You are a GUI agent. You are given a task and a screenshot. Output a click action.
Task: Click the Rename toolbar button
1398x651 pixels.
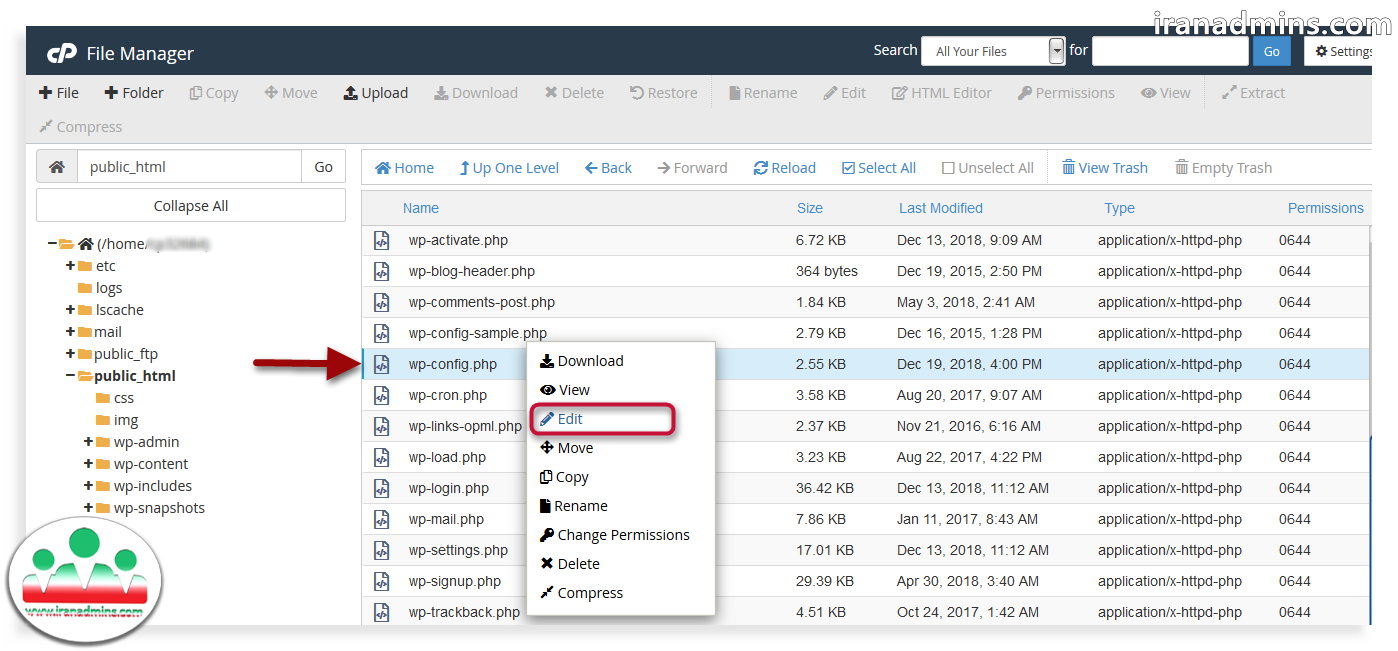coord(763,93)
